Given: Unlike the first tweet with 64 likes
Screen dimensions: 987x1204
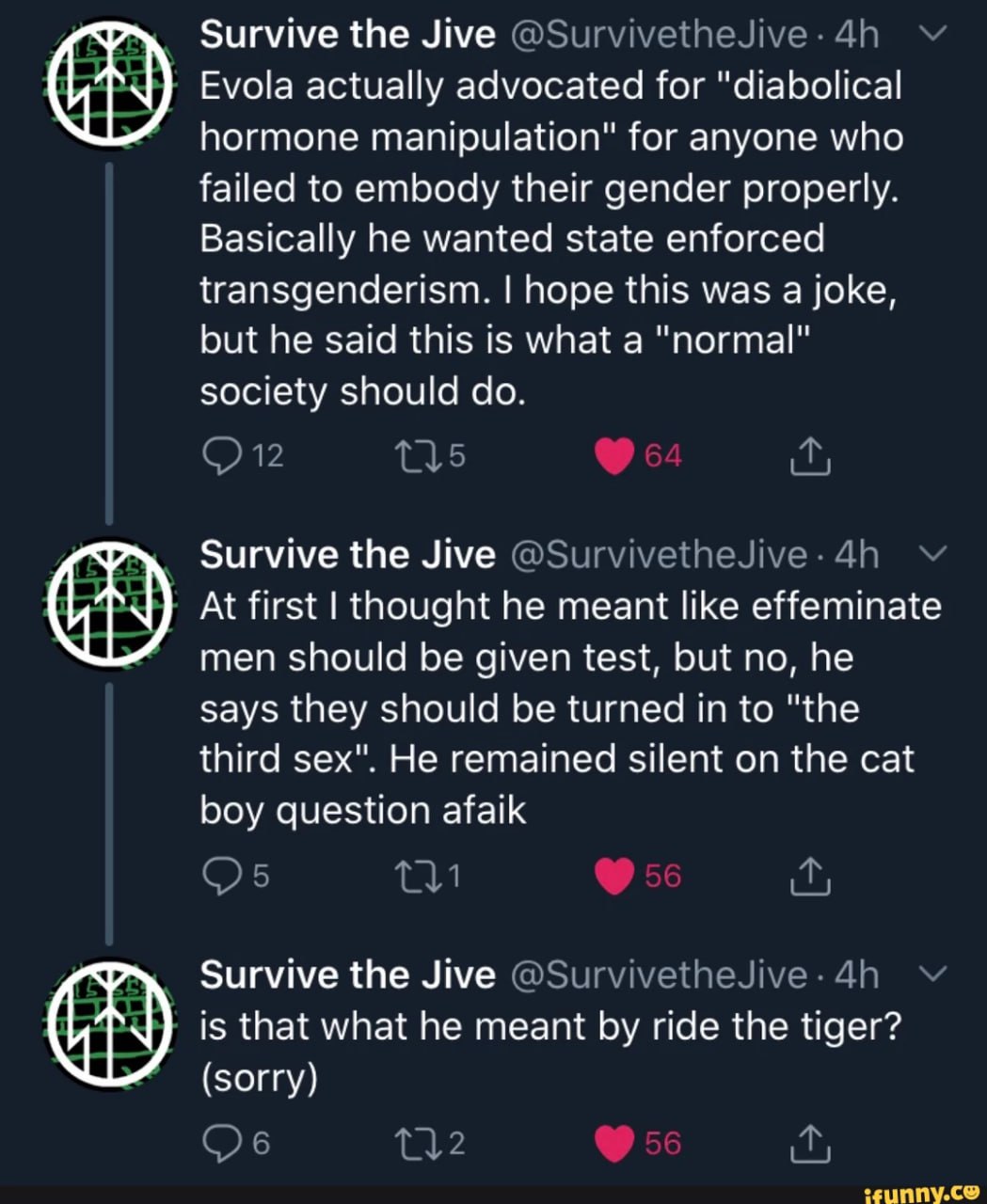Looking at the screenshot, I should click(x=615, y=457).
